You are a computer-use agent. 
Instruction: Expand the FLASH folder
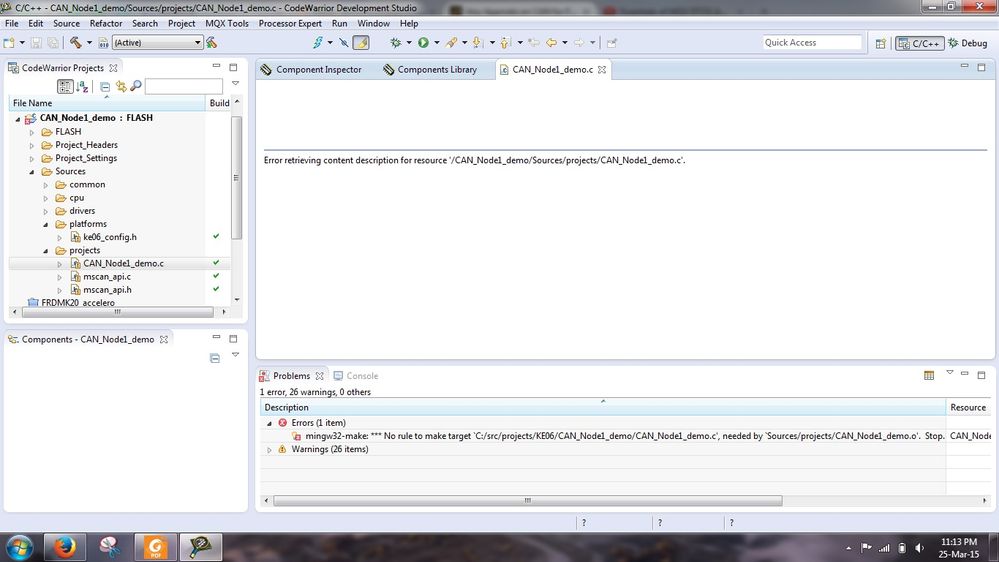point(32,133)
